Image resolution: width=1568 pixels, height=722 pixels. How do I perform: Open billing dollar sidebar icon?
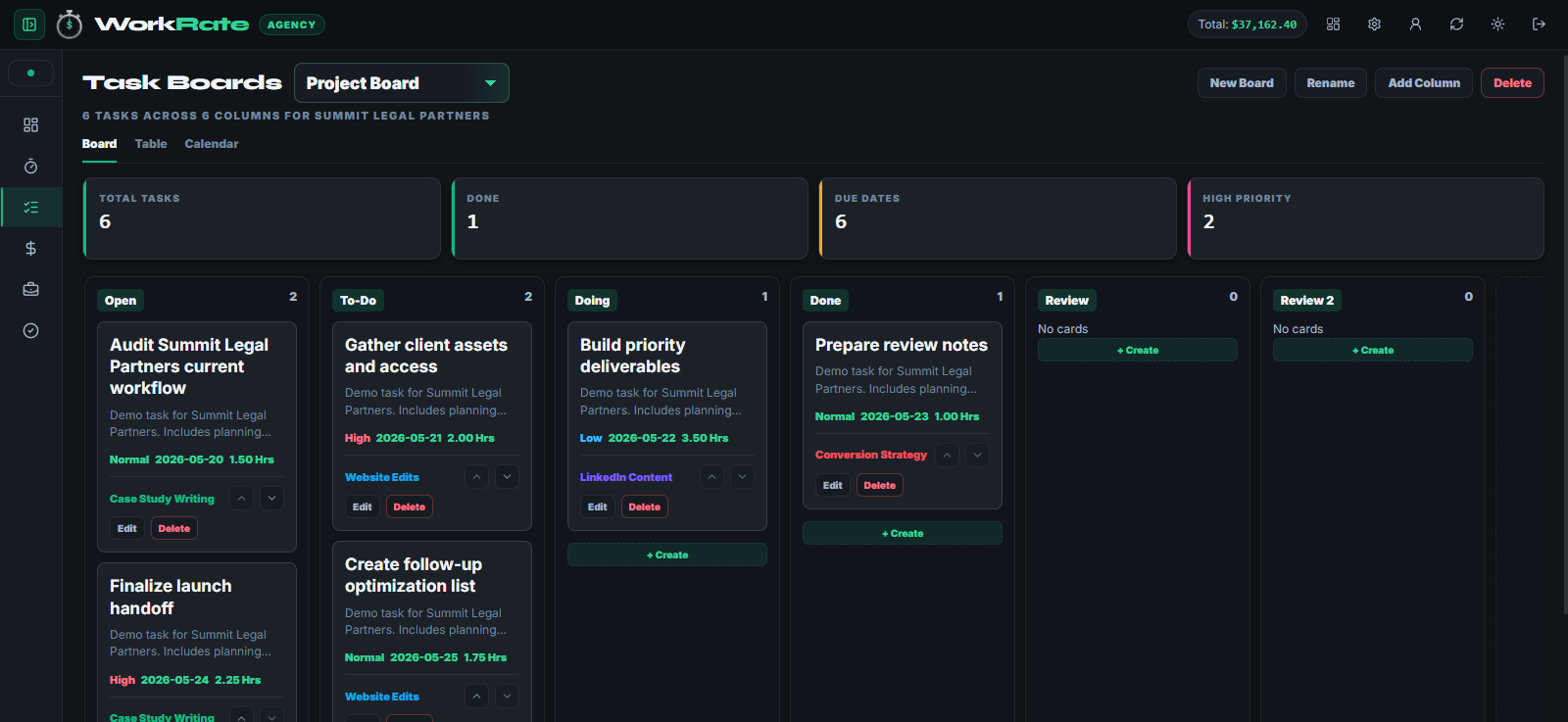31,249
